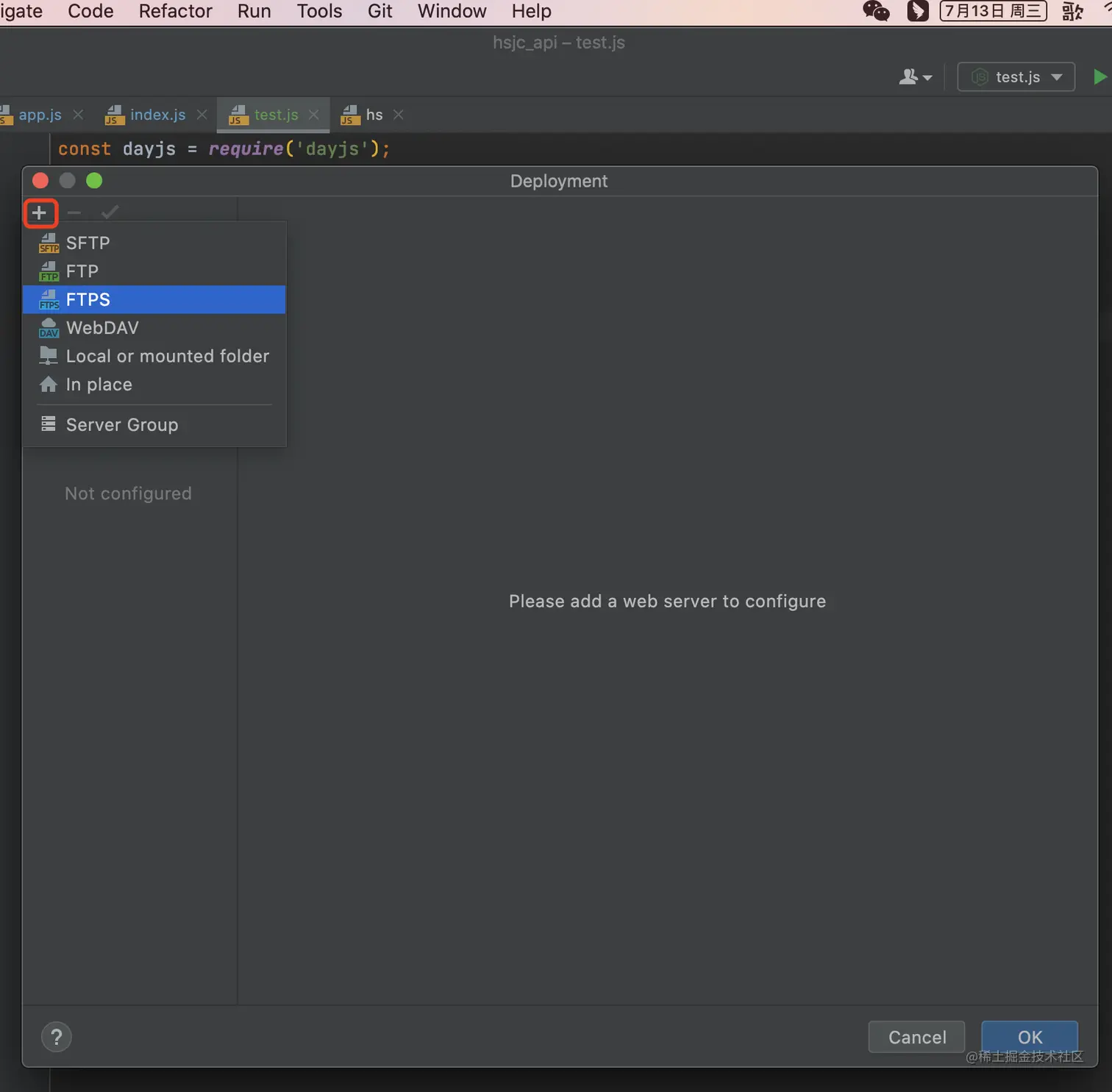Click the date and time in menu bar
The height and width of the screenshot is (1092, 1112).
click(x=993, y=11)
